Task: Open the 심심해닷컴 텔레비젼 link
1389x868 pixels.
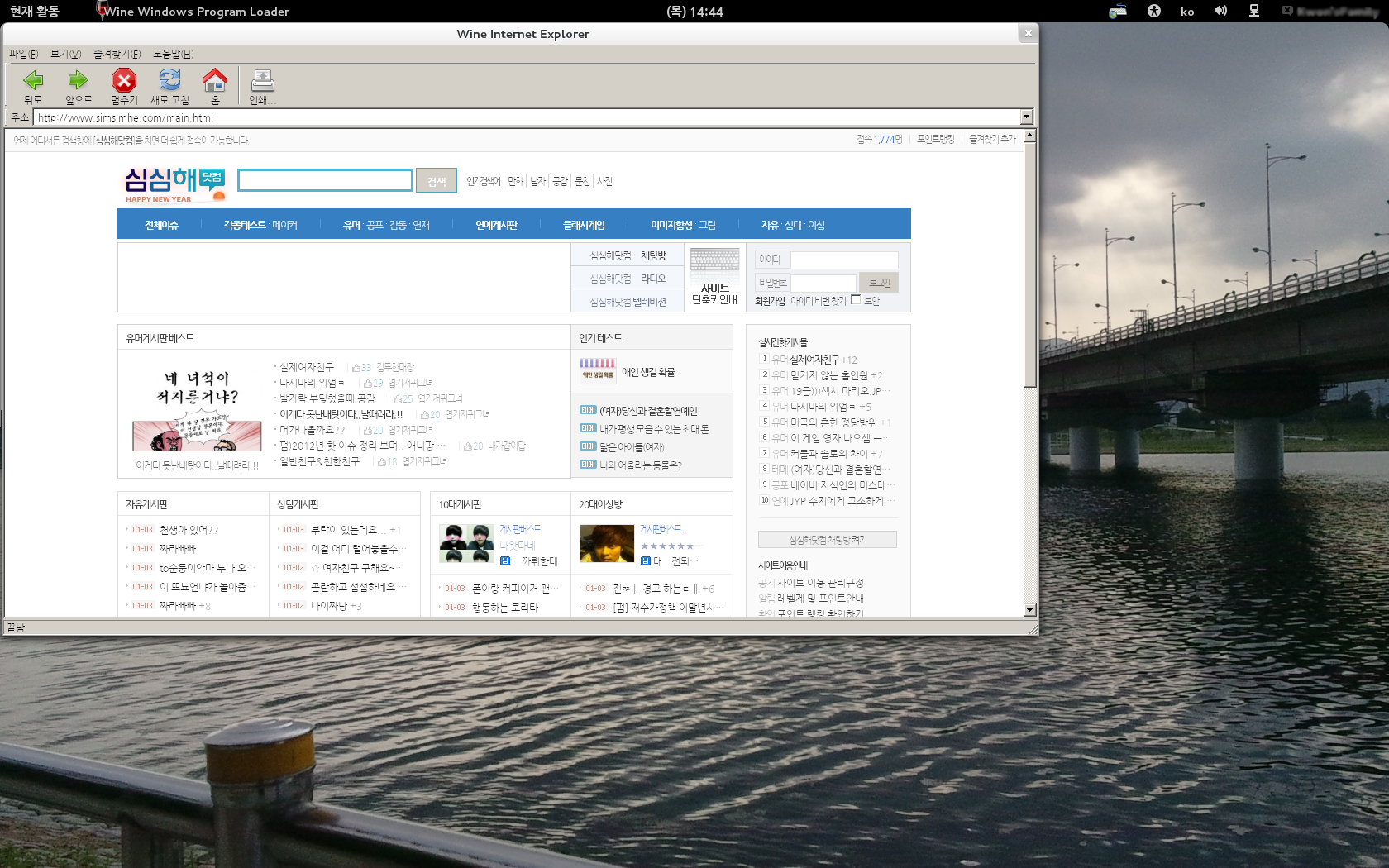Action: tap(628, 303)
